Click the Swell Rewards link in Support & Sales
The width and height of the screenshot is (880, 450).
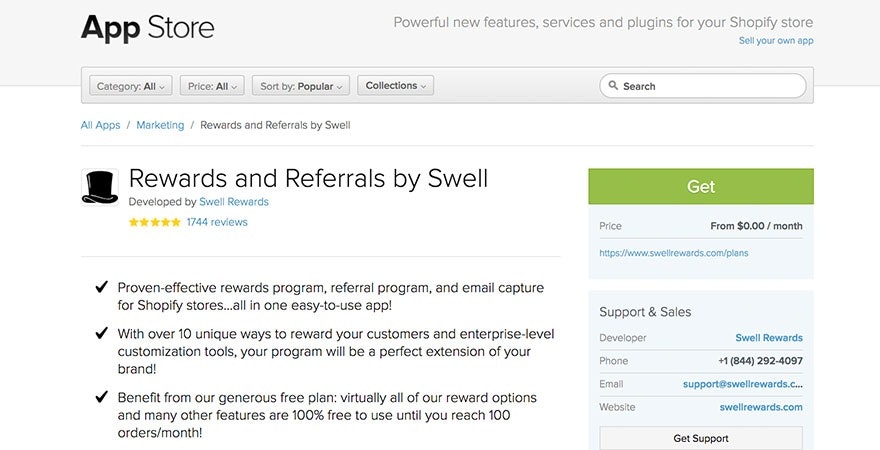pyautogui.click(x=768, y=338)
